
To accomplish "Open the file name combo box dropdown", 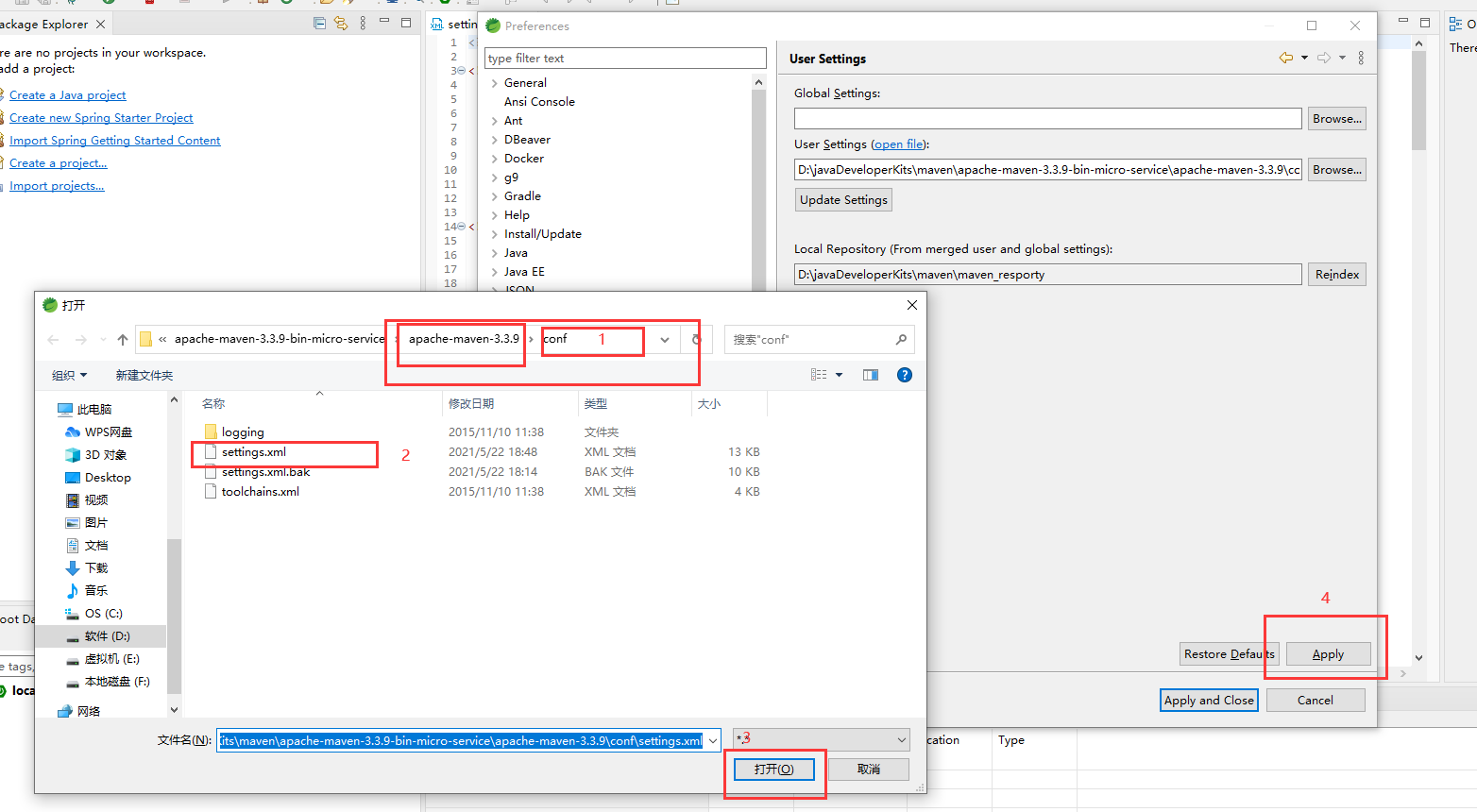I will click(x=714, y=740).
